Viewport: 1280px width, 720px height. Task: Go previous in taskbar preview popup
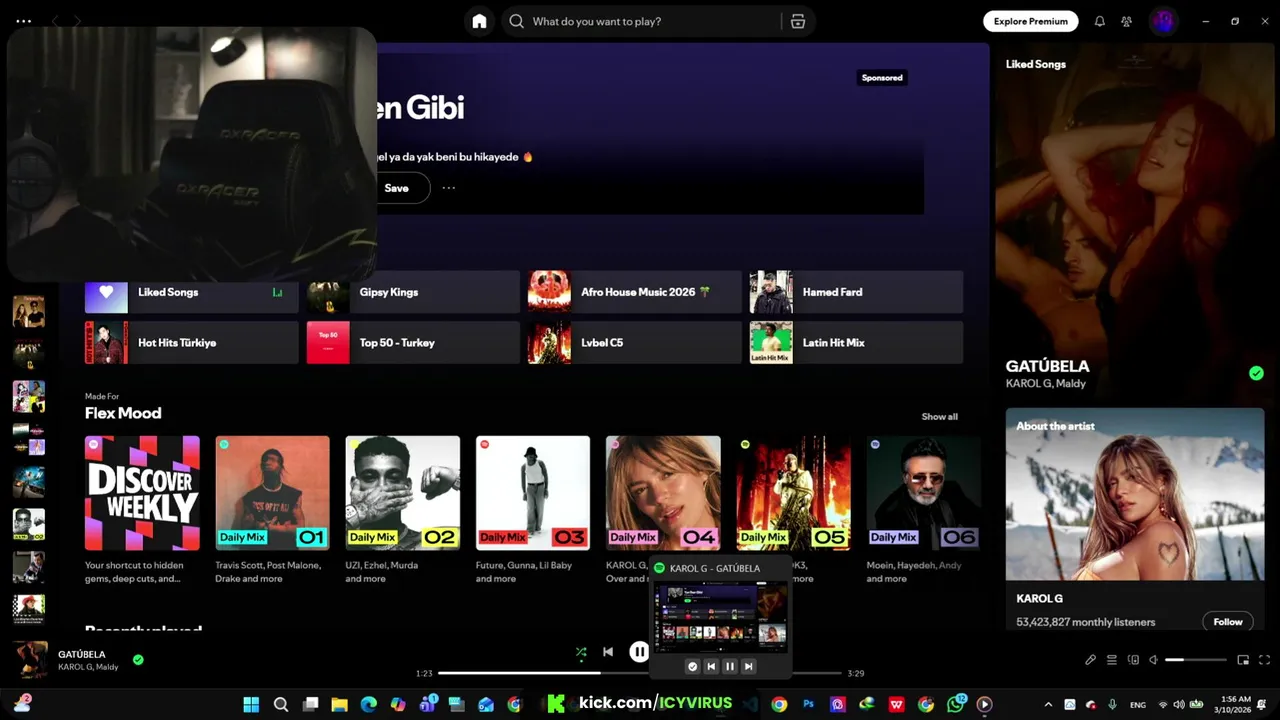pyautogui.click(x=711, y=666)
